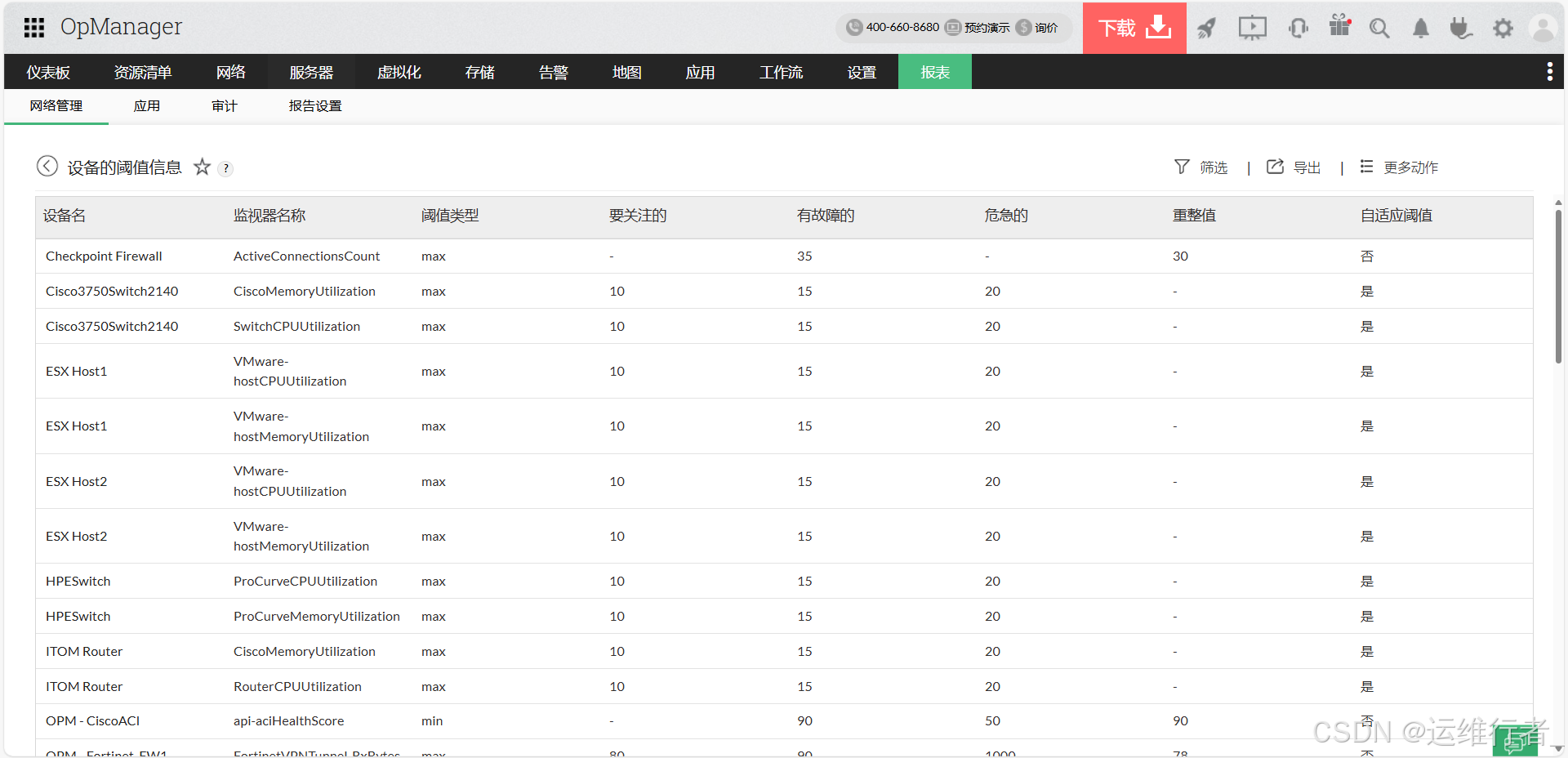
Task: Open the 地图 menu
Action: tap(627, 72)
